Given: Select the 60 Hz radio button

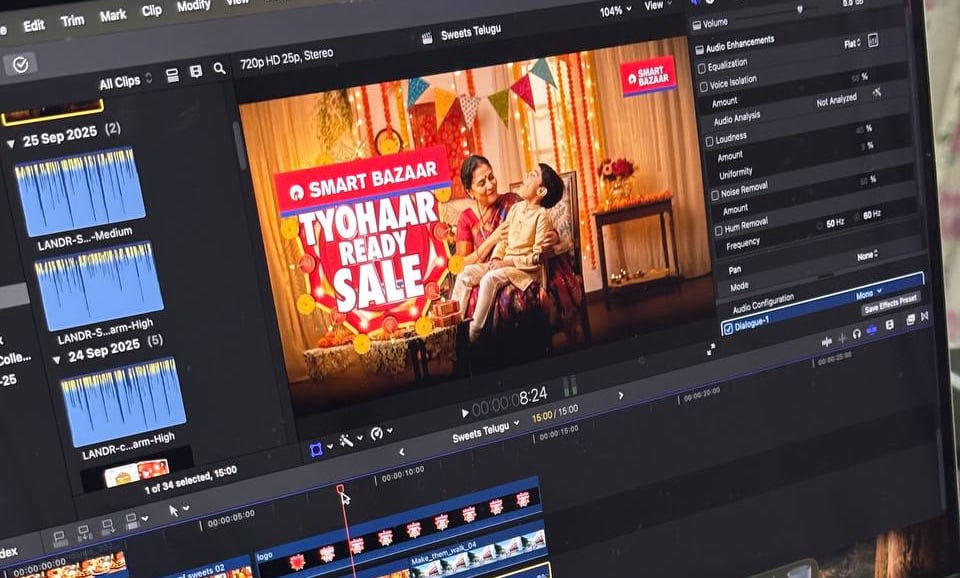Looking at the screenshot, I should pos(856,217).
